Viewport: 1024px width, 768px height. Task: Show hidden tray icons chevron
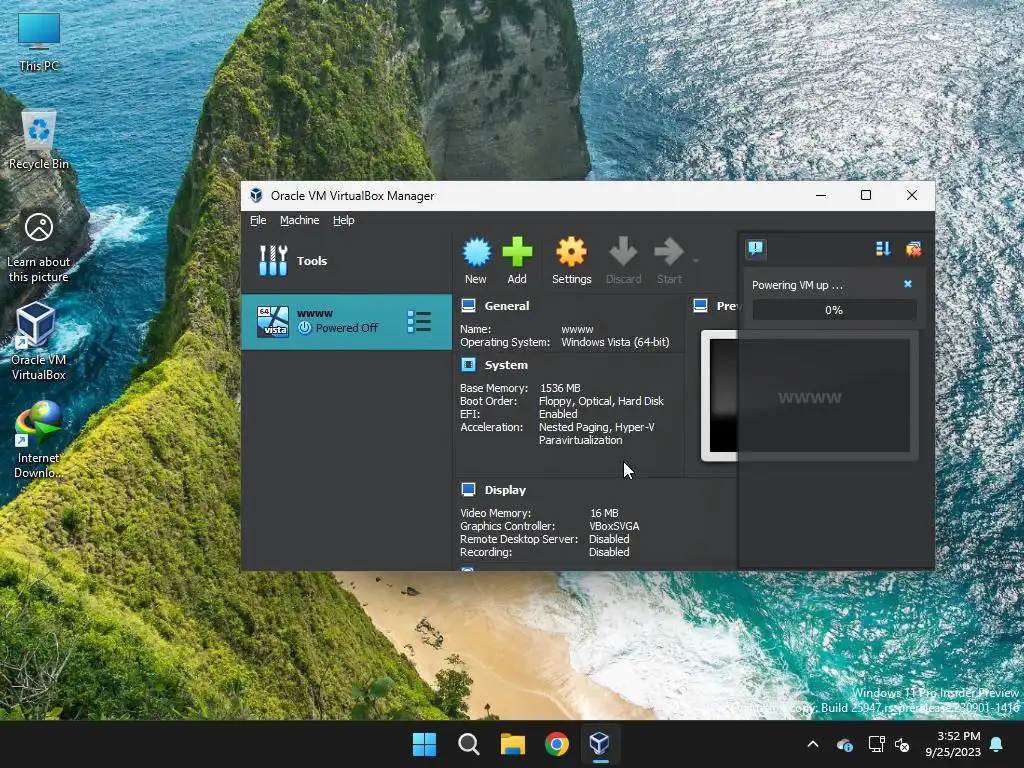(812, 744)
